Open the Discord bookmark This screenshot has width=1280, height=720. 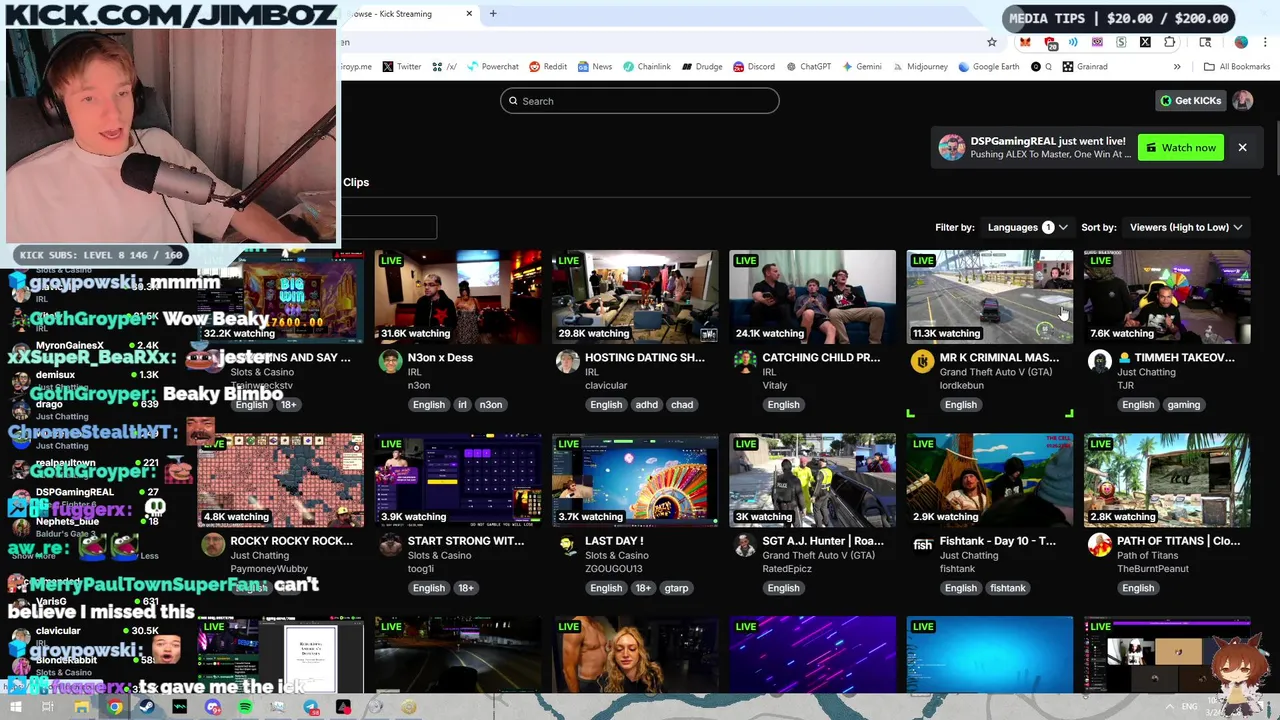pyautogui.click(x=753, y=67)
